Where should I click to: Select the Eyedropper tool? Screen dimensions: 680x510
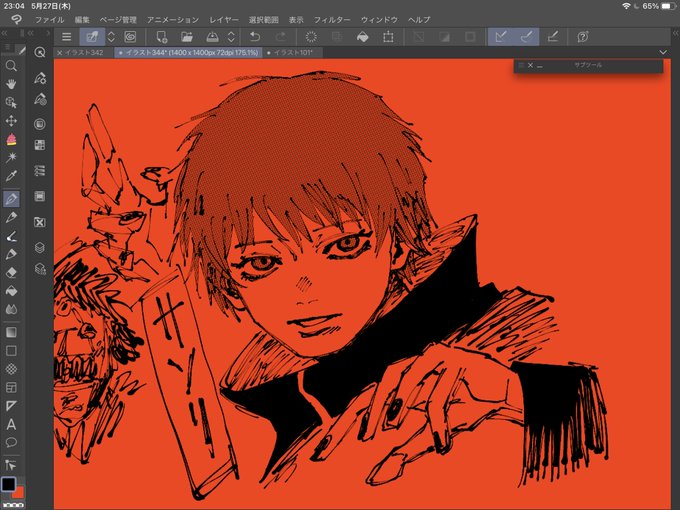[11, 176]
